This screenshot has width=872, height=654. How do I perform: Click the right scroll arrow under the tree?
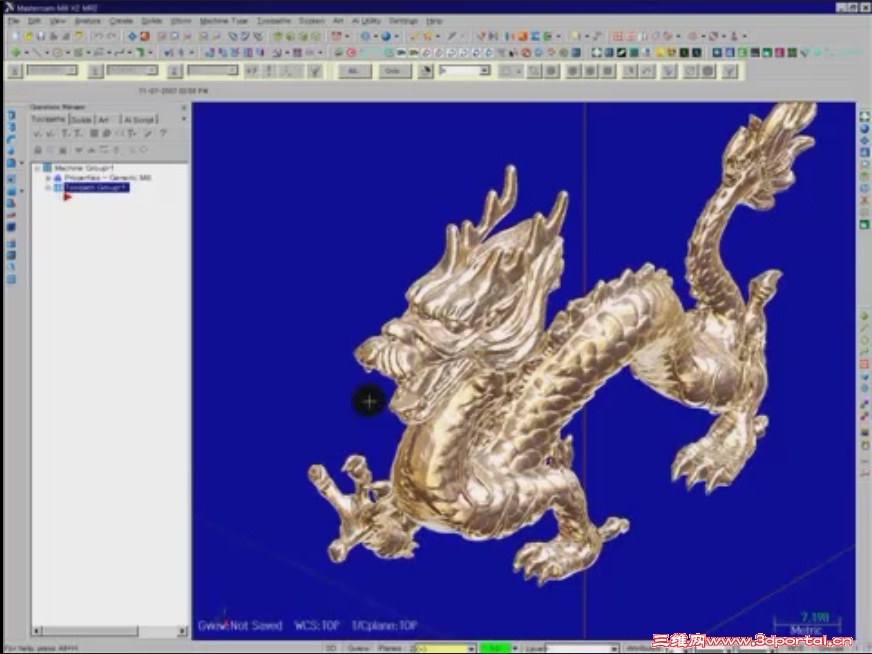pos(182,631)
